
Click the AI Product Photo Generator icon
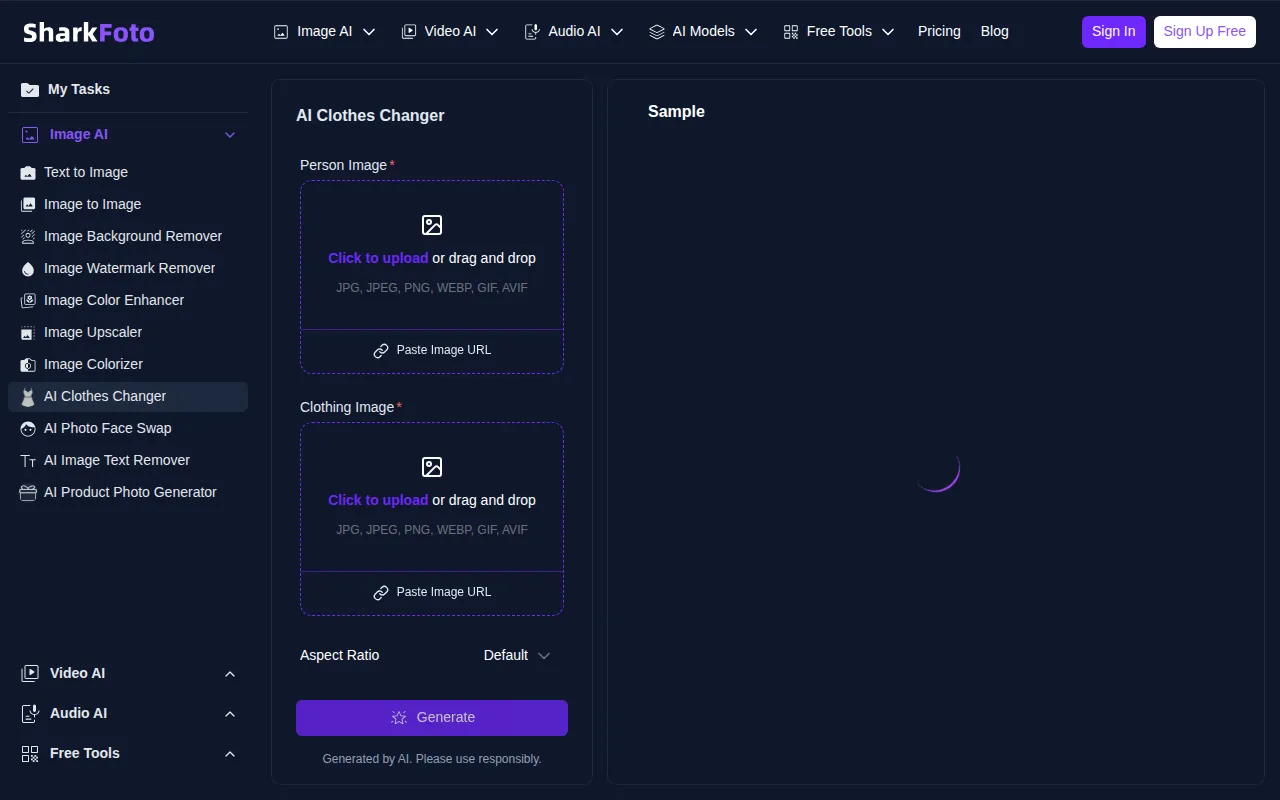[28, 493]
